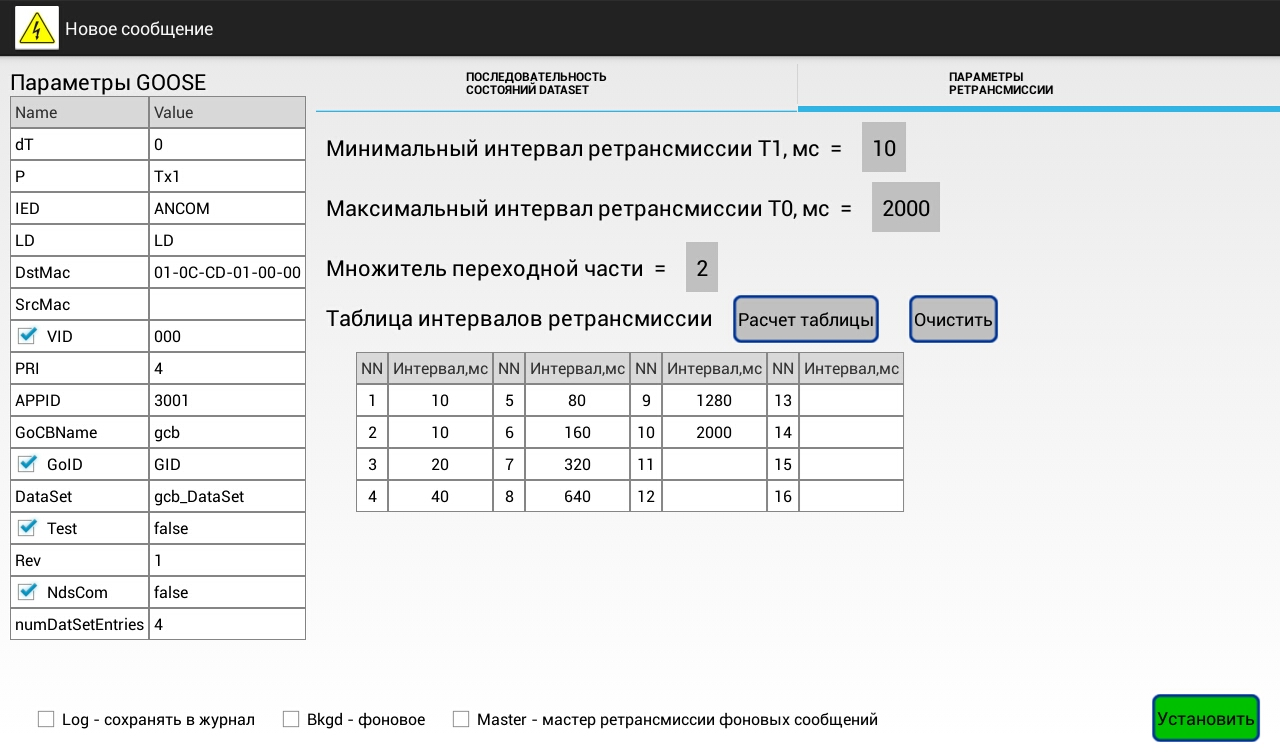1280x752 pixels.
Task: Click the high-voltage warning app icon
Action: (x=38, y=29)
